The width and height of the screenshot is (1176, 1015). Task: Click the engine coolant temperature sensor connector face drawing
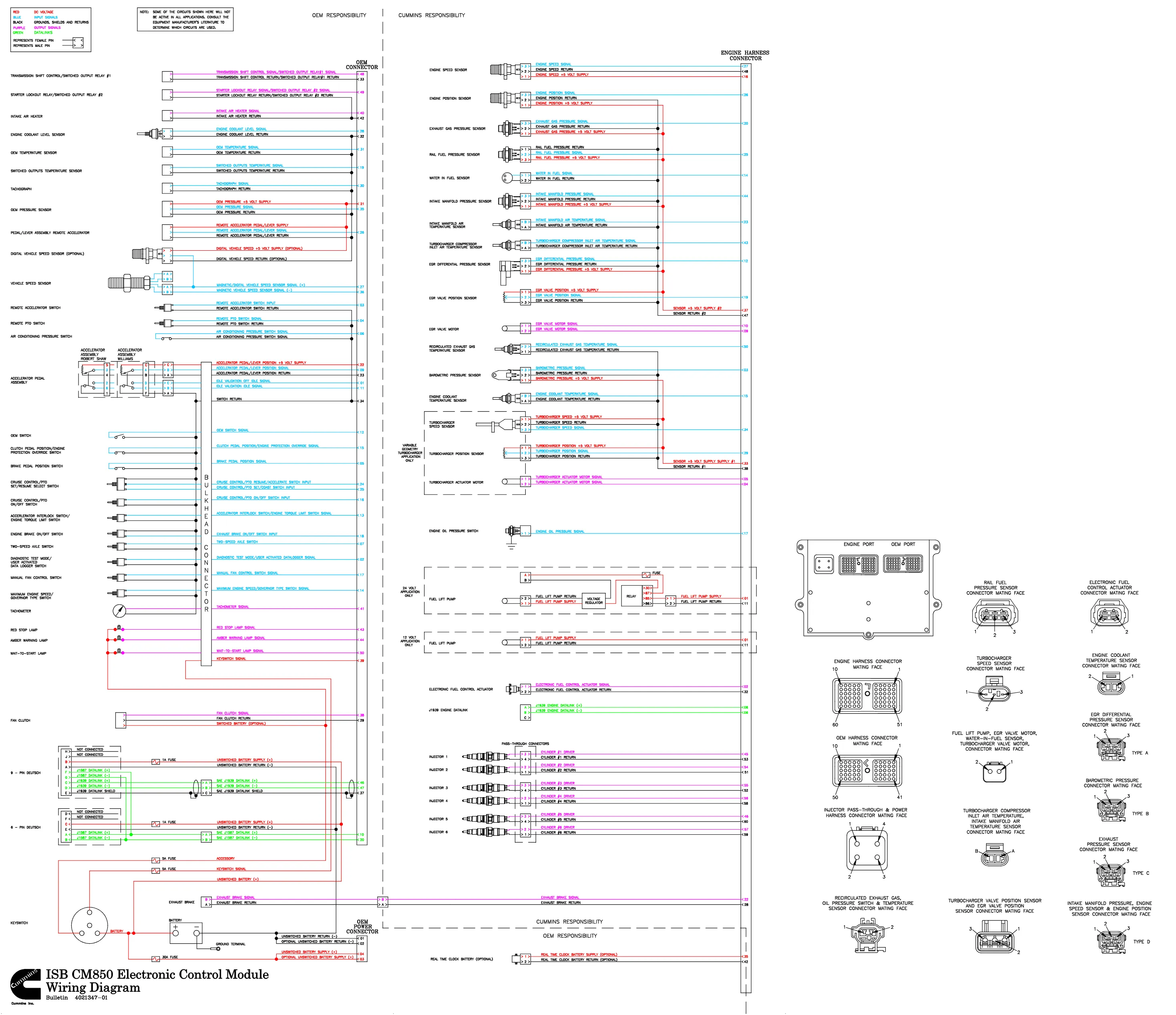tap(1111, 684)
